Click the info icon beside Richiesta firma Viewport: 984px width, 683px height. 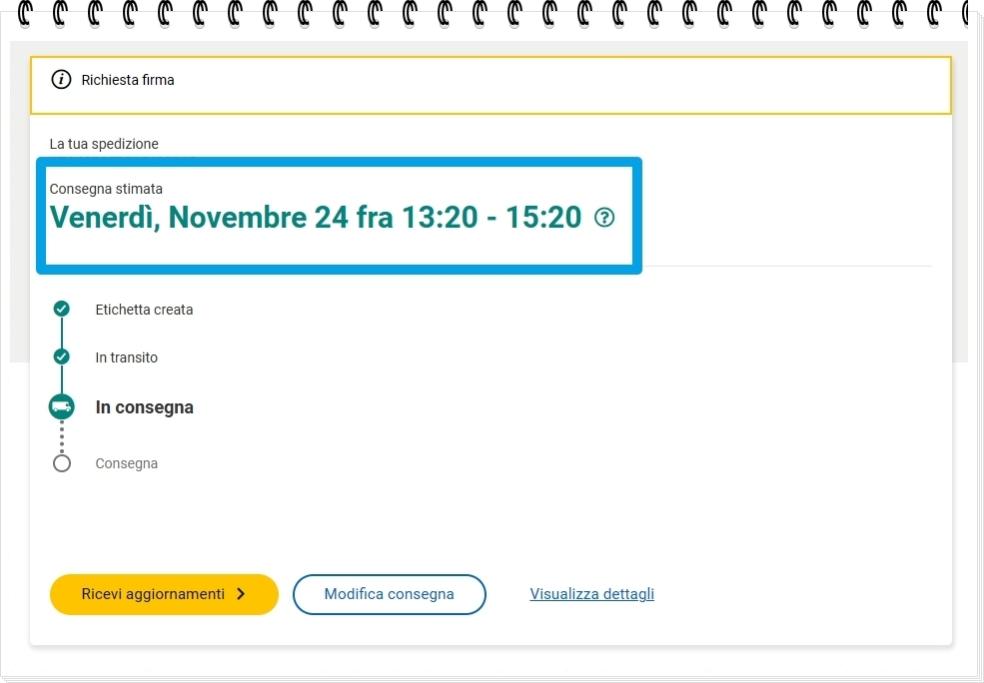click(x=62, y=80)
